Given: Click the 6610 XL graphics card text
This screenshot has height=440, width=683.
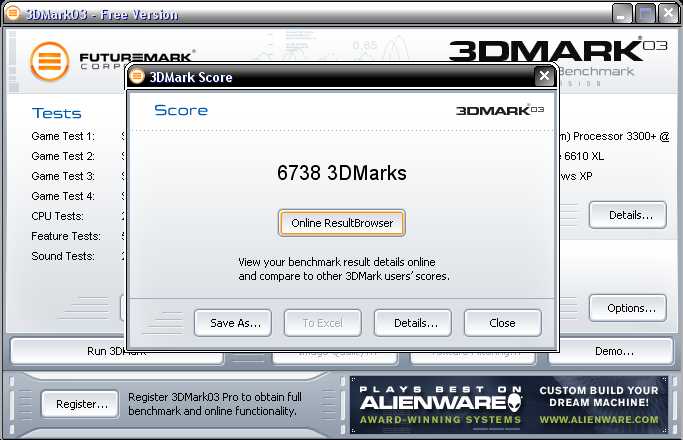Looking at the screenshot, I should (582, 156).
